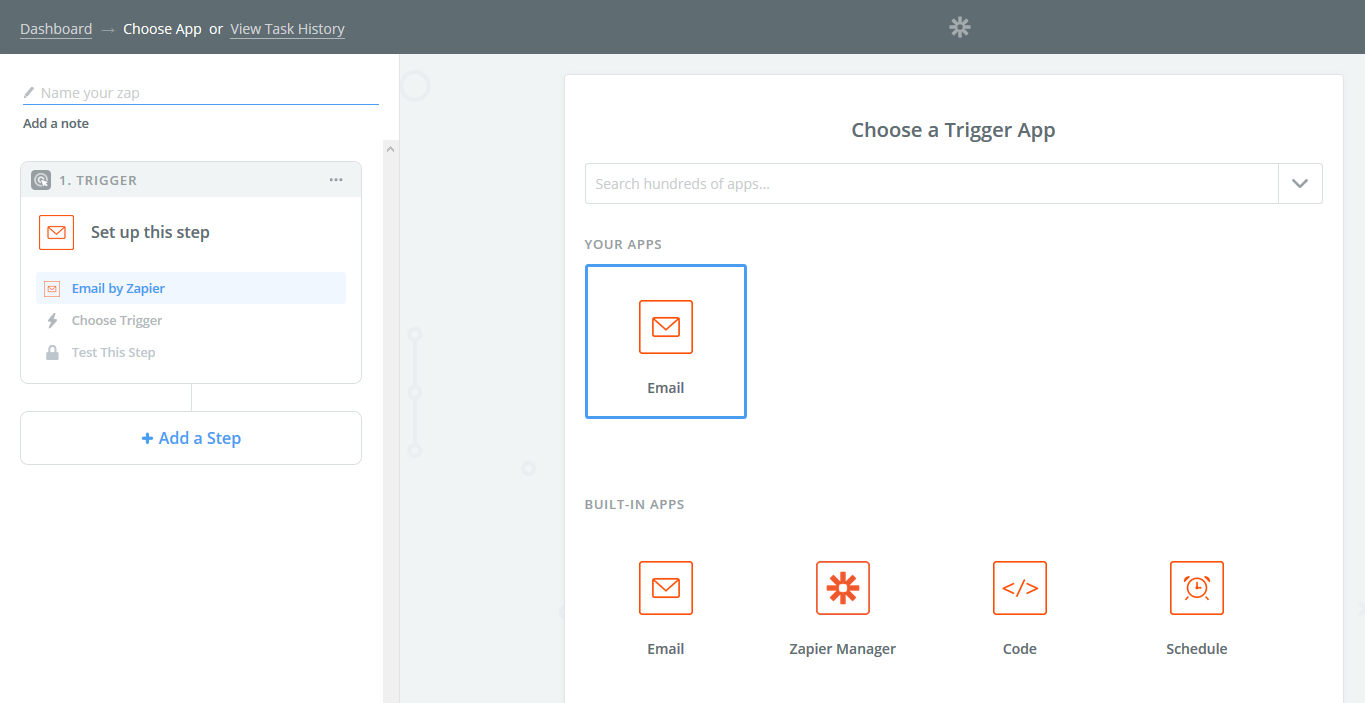Open the three-dot menu on Trigger step

pos(336,180)
